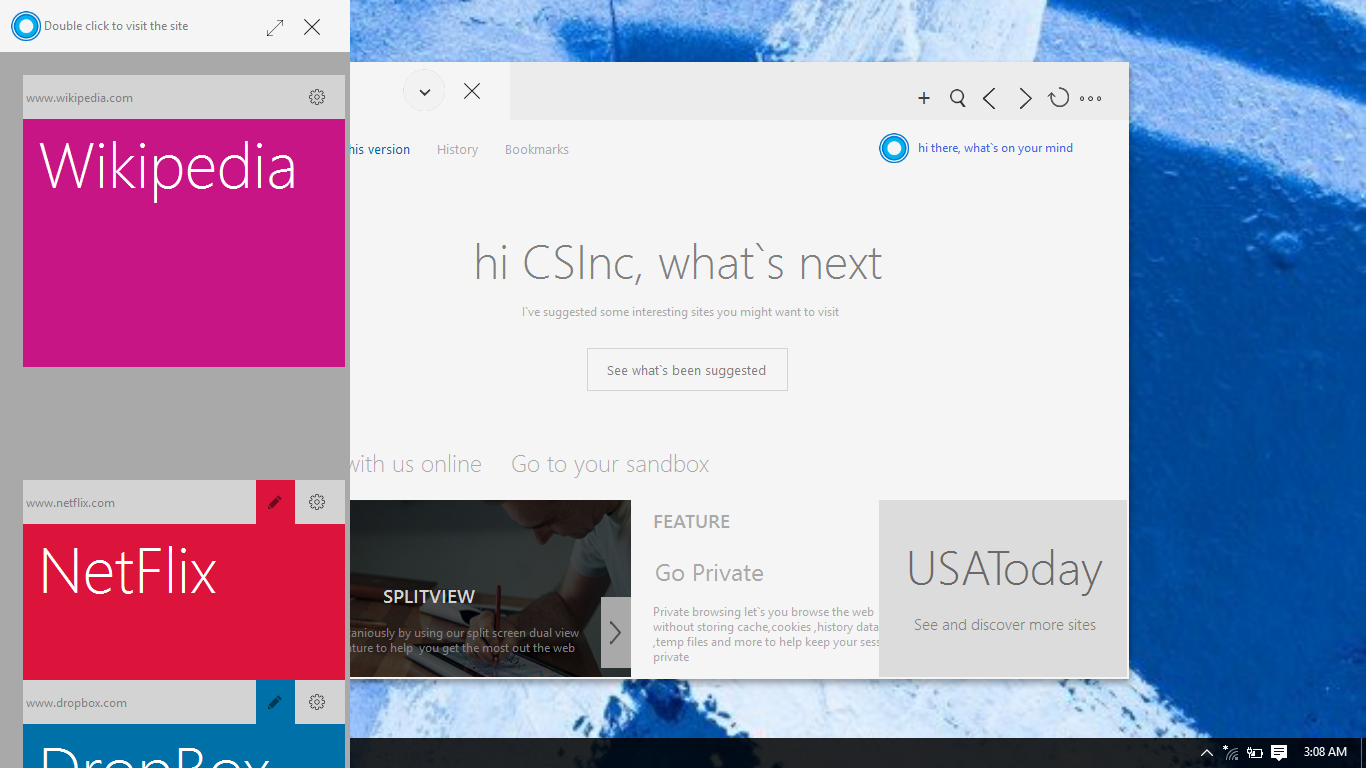Click www.netflix.com address text
1366x768 pixels.
(x=70, y=503)
